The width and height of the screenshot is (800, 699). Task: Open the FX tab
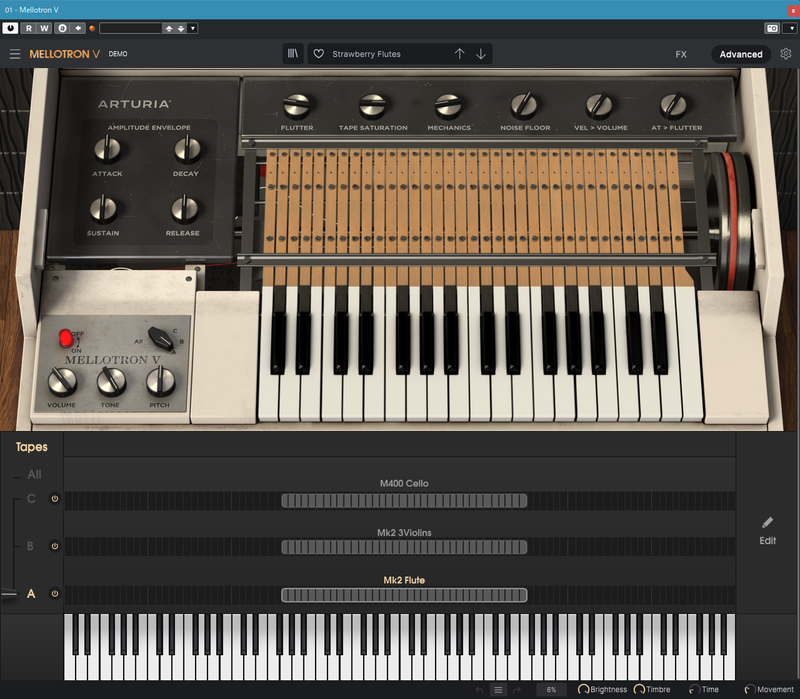(x=681, y=54)
